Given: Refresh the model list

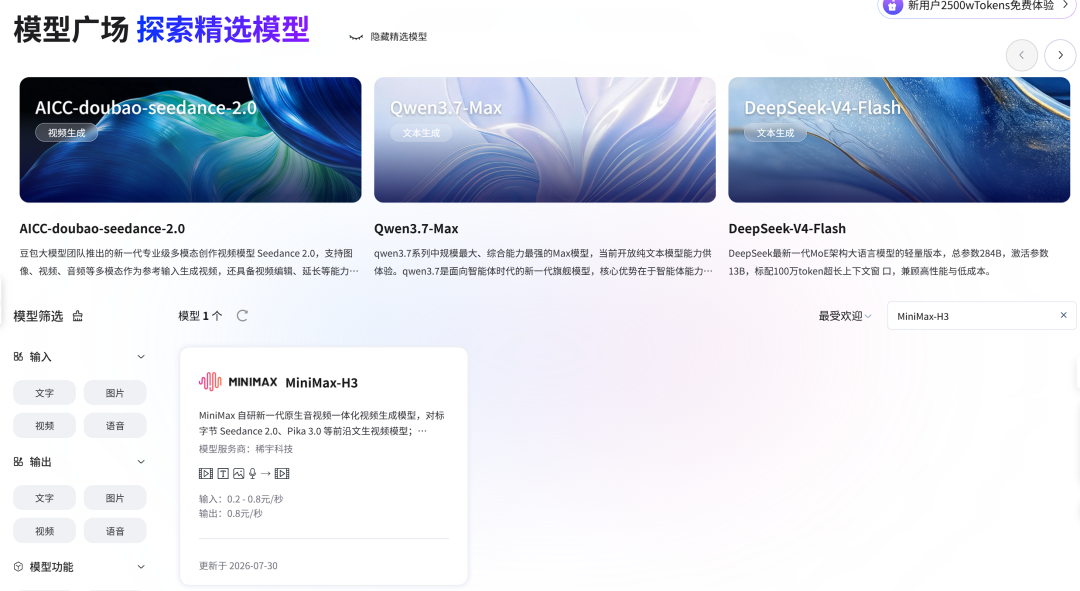Looking at the screenshot, I should [x=242, y=315].
